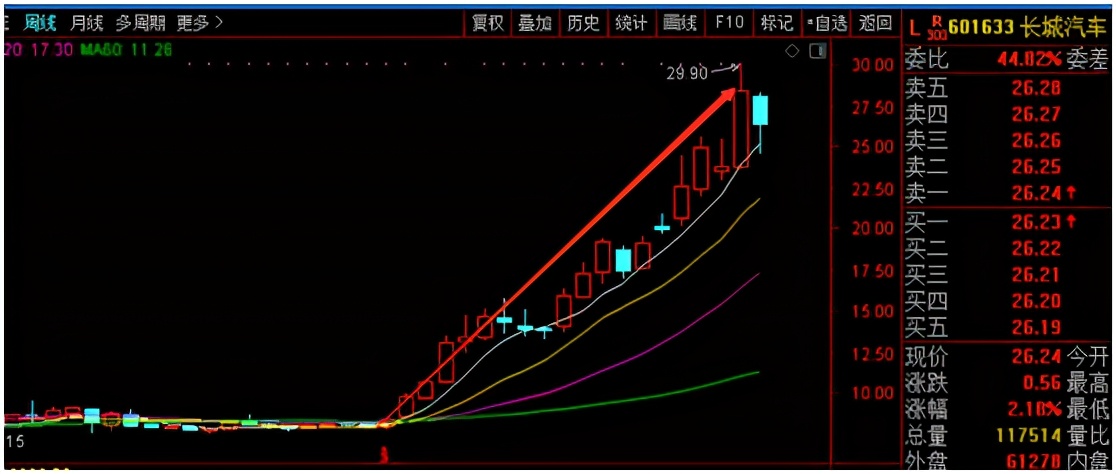The height and width of the screenshot is (474, 1116).
Task: Select the 买一 price 26.23
Action: click(x=1037, y=222)
